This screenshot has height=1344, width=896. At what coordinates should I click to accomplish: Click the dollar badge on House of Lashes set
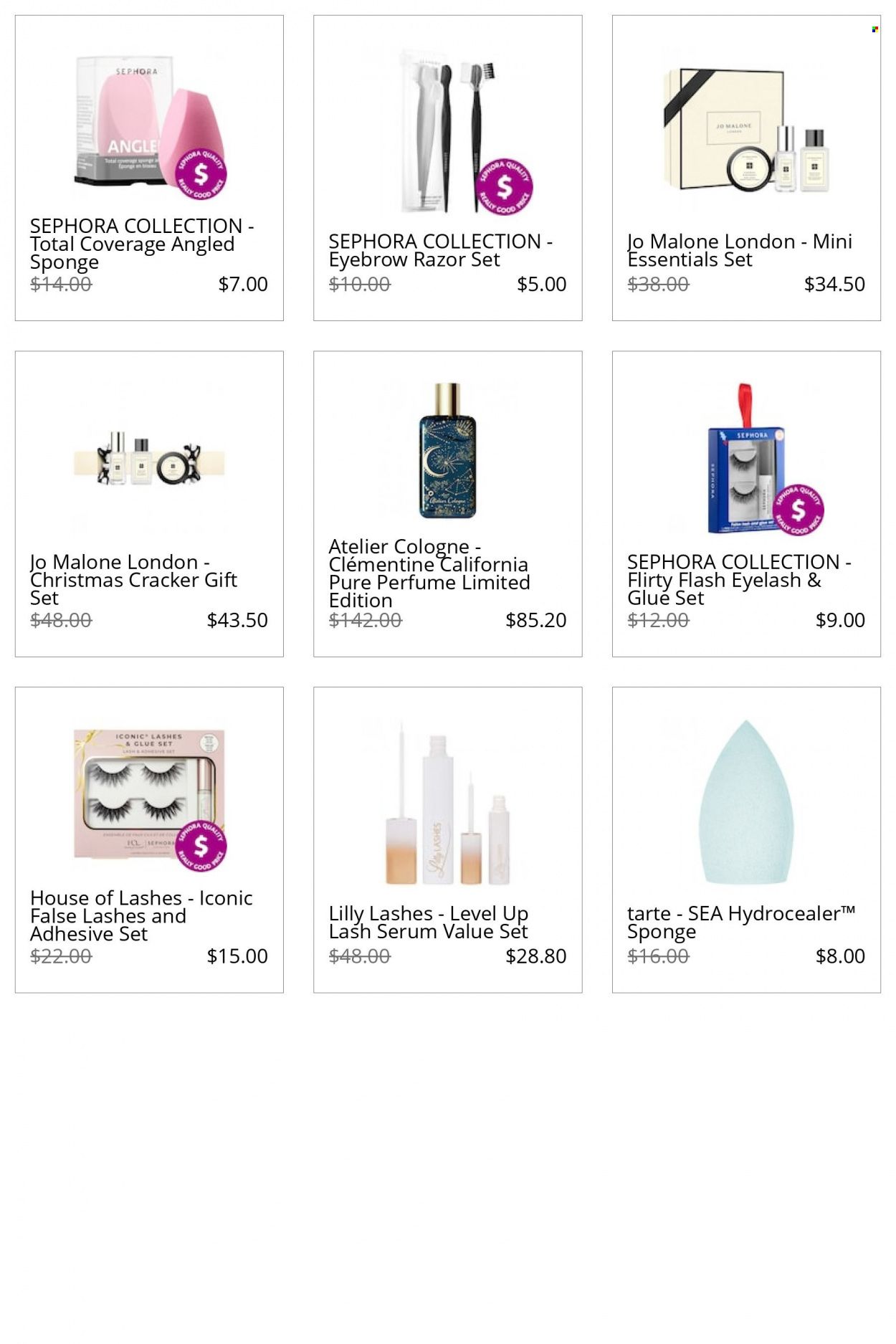[201, 846]
